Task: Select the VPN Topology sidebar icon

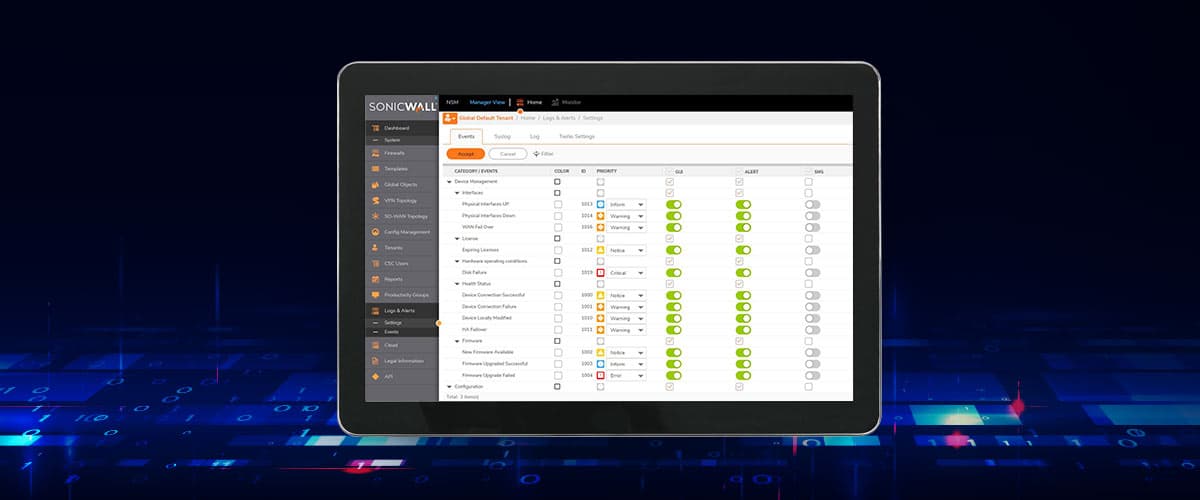Action: point(375,200)
